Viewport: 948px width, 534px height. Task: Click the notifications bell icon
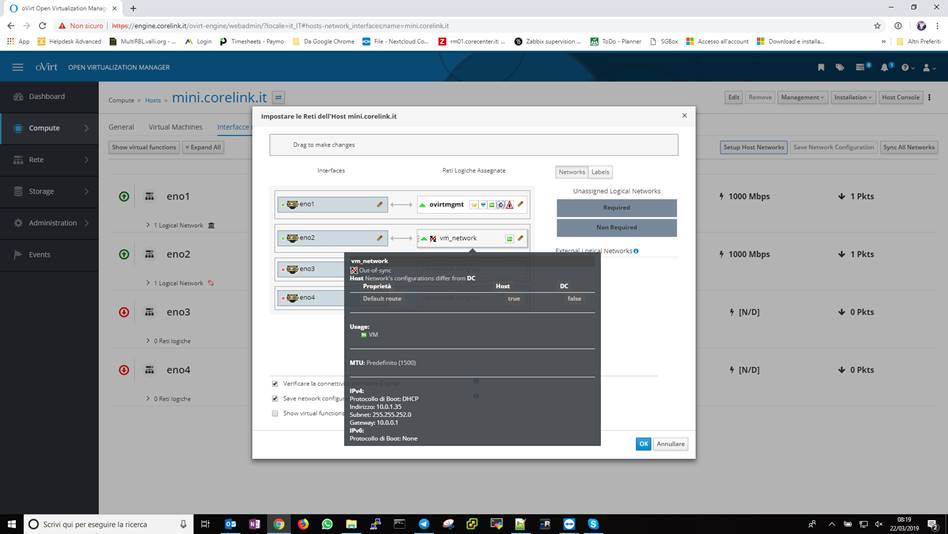[x=885, y=67]
